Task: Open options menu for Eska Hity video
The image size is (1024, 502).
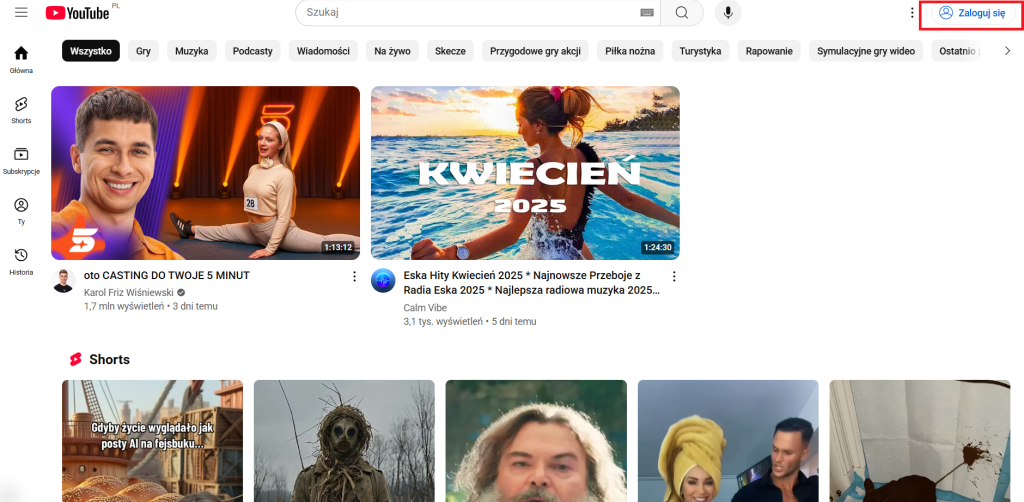Action: pyautogui.click(x=675, y=276)
